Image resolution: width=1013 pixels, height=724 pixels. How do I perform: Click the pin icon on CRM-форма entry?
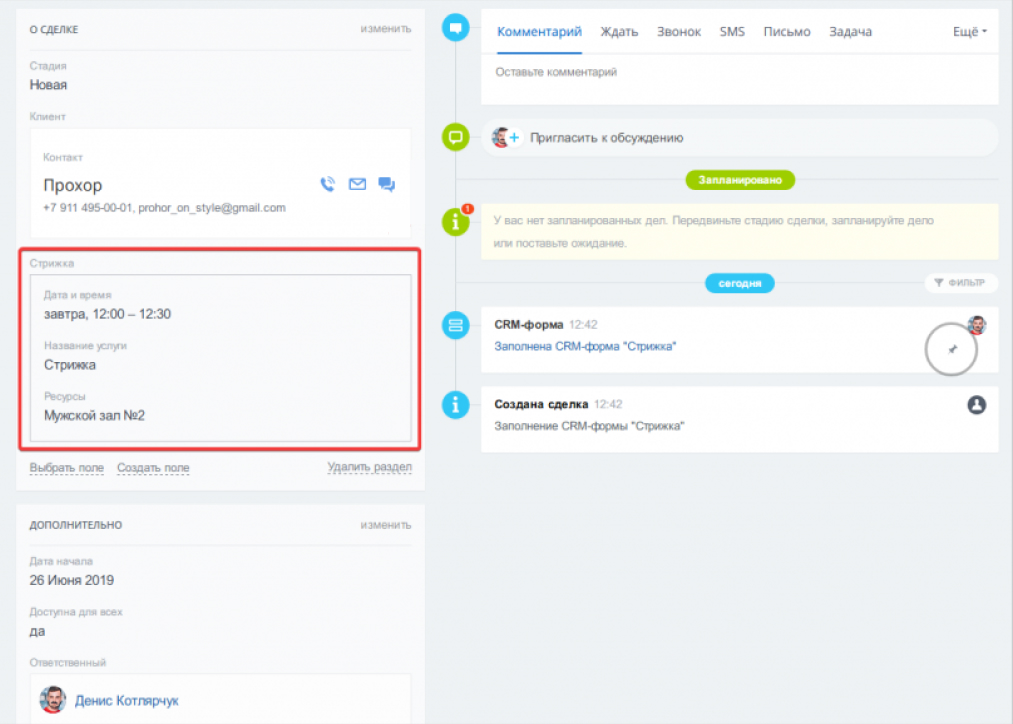click(951, 350)
